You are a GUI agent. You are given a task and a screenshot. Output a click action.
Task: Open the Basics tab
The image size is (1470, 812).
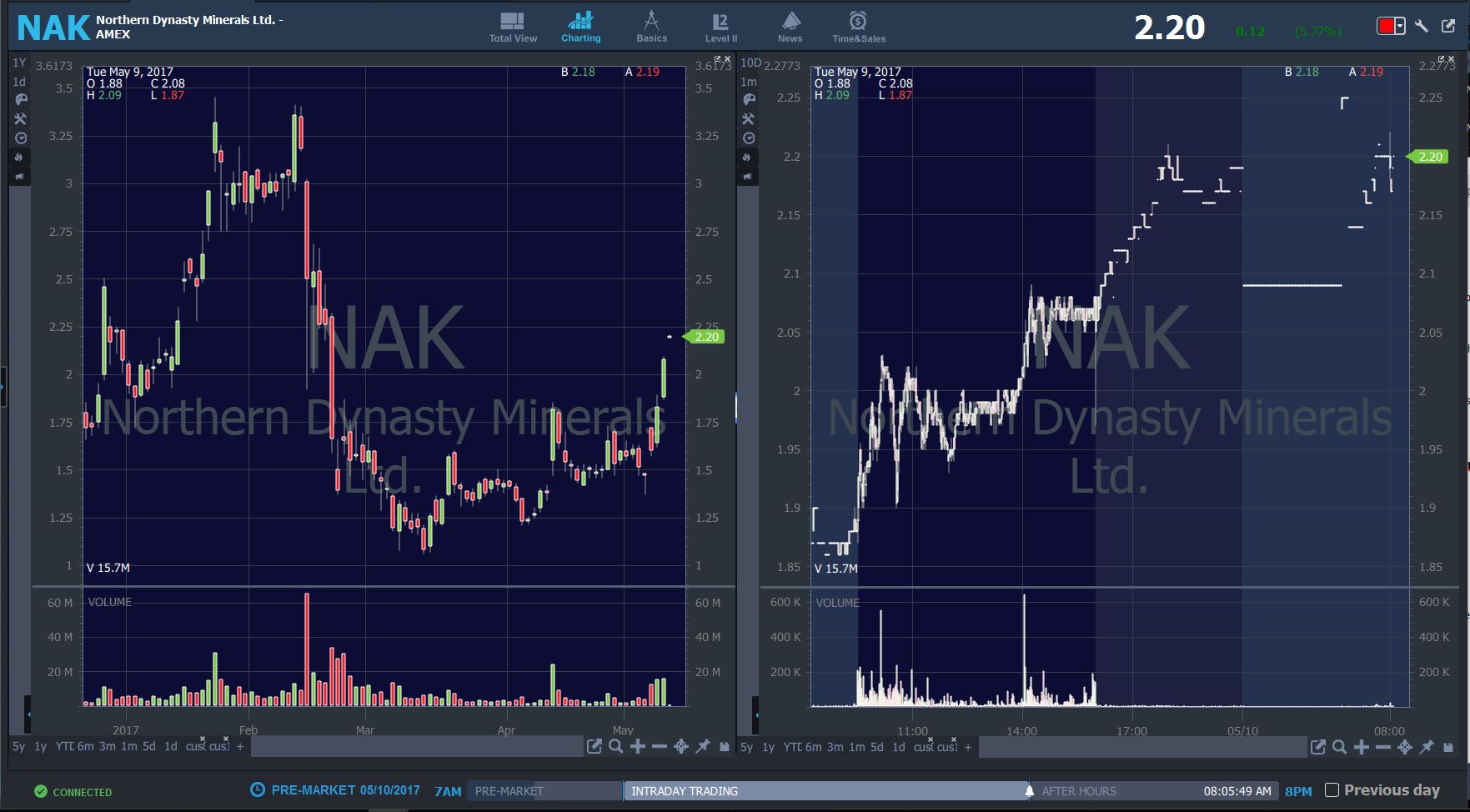(651, 28)
